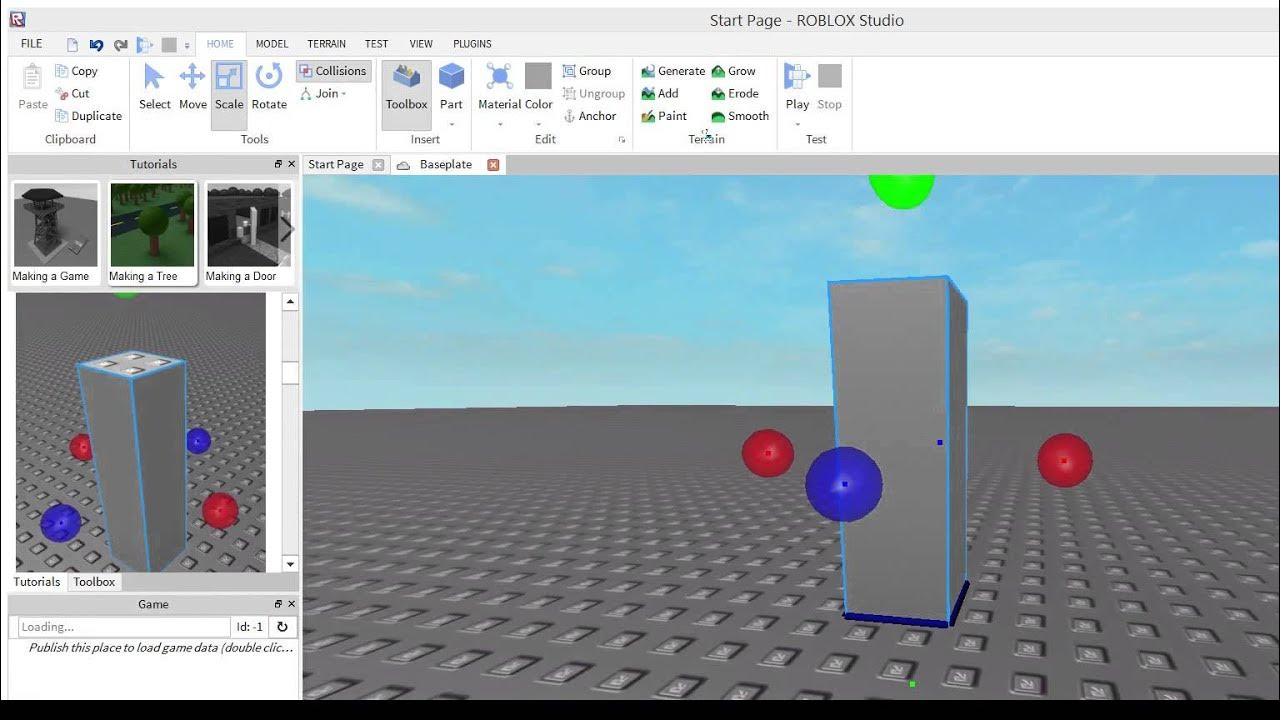Viewport: 1280px width, 720px height.
Task: Open the Edit group dialog launcher
Action: [x=621, y=140]
